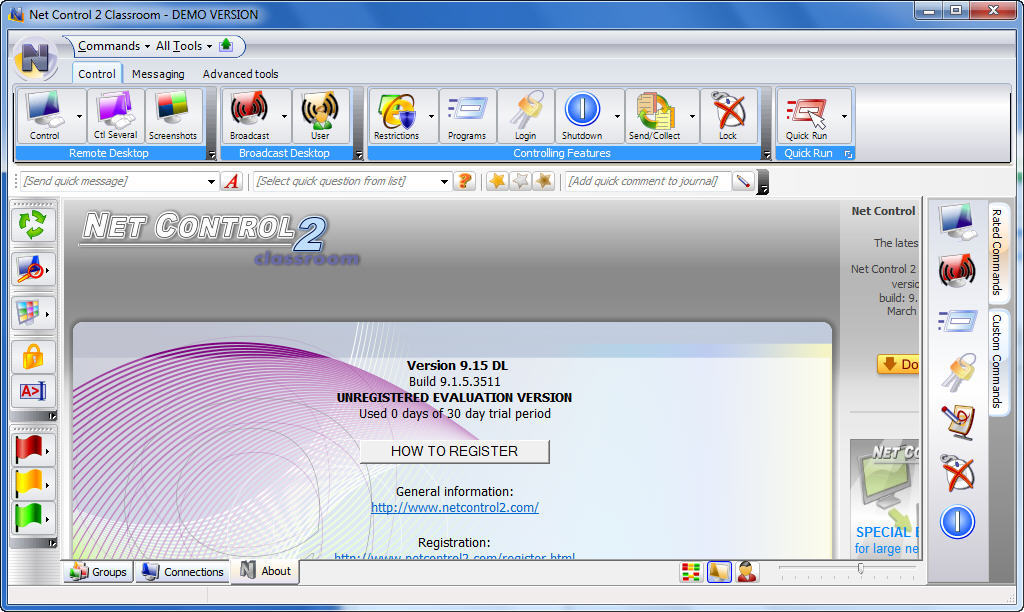Switch to the Messaging ribbon tab
The height and width of the screenshot is (612, 1024).
[158, 74]
